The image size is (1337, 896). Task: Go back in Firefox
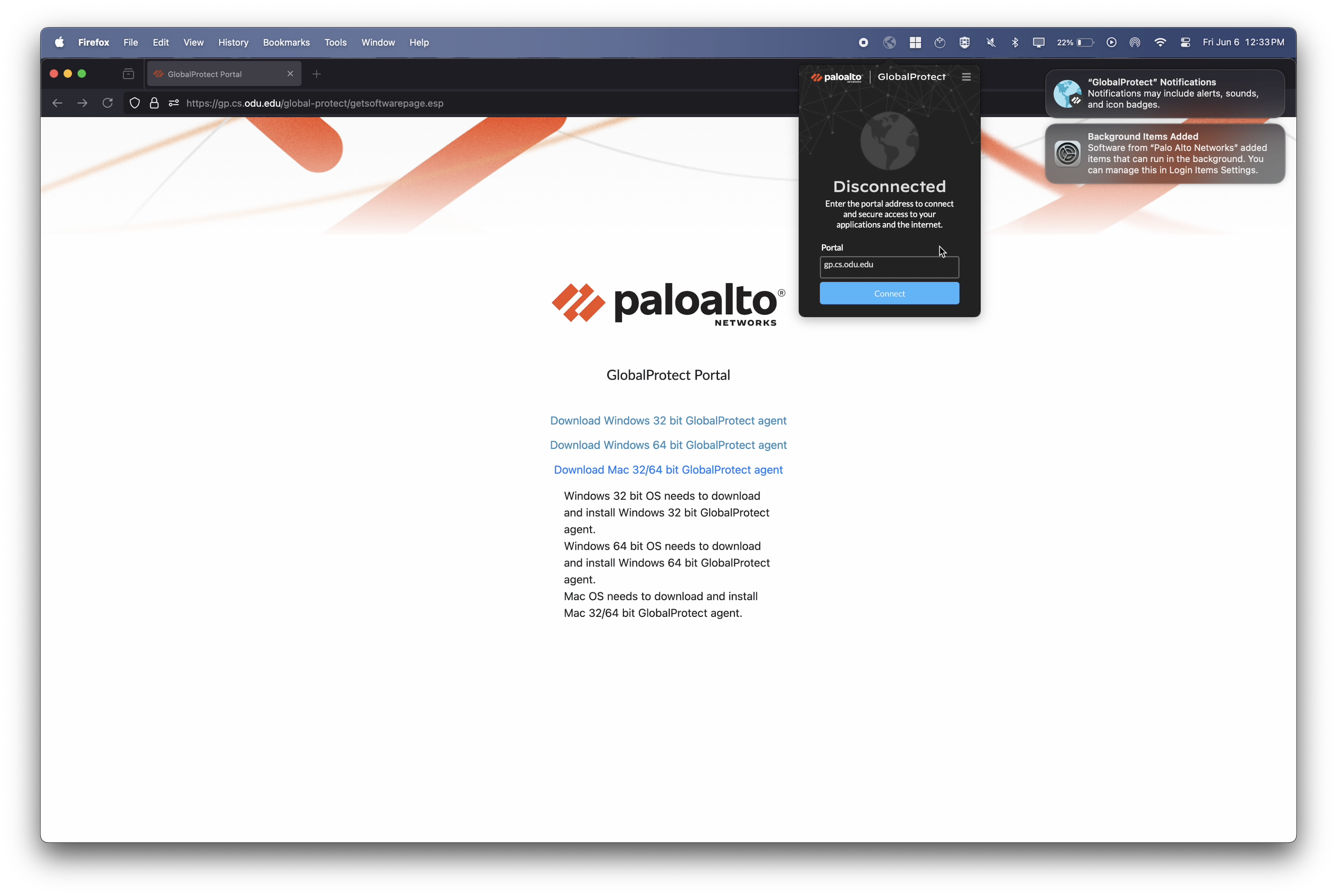pyautogui.click(x=57, y=103)
